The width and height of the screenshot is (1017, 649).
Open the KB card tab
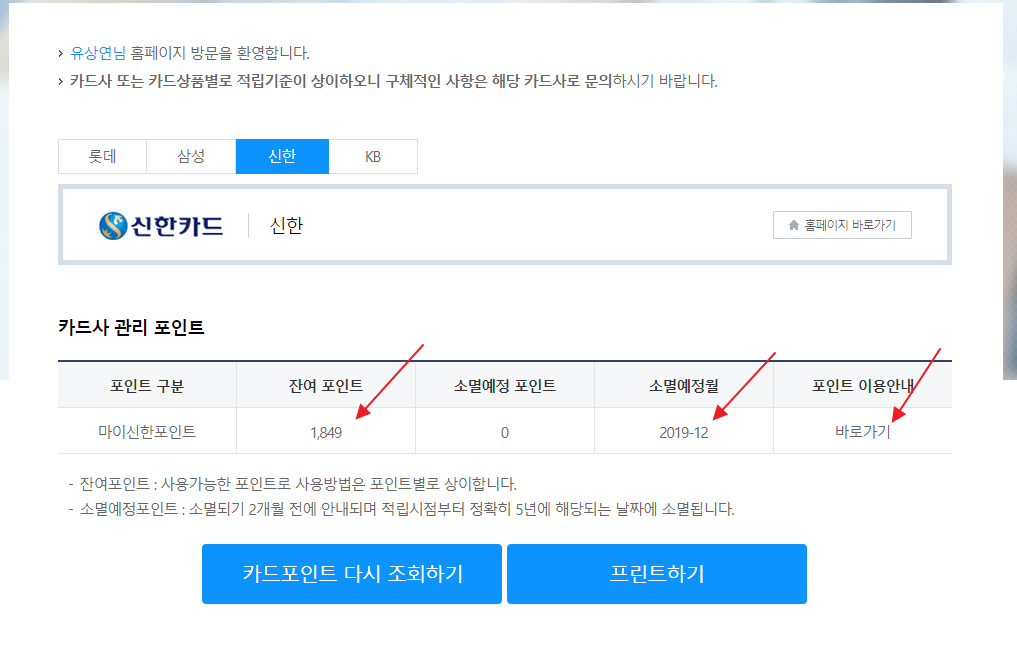tap(373, 156)
